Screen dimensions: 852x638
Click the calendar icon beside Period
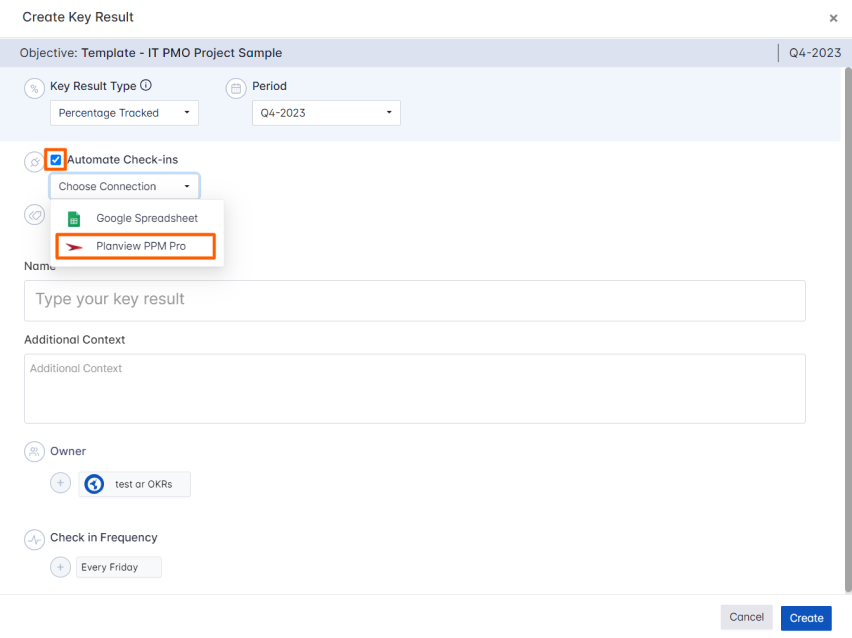click(x=236, y=88)
